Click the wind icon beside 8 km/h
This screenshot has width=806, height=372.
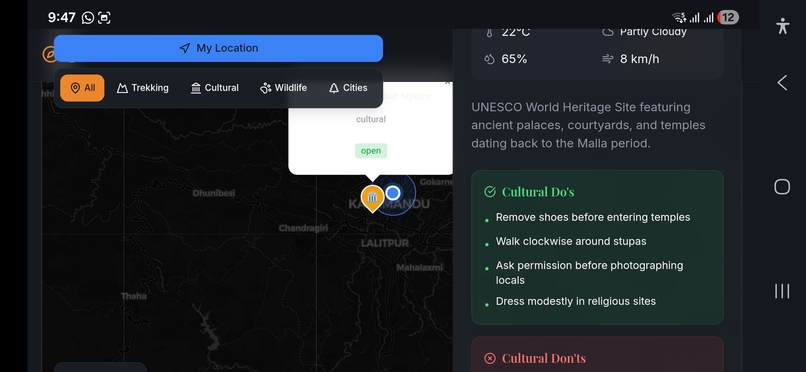[x=608, y=59]
